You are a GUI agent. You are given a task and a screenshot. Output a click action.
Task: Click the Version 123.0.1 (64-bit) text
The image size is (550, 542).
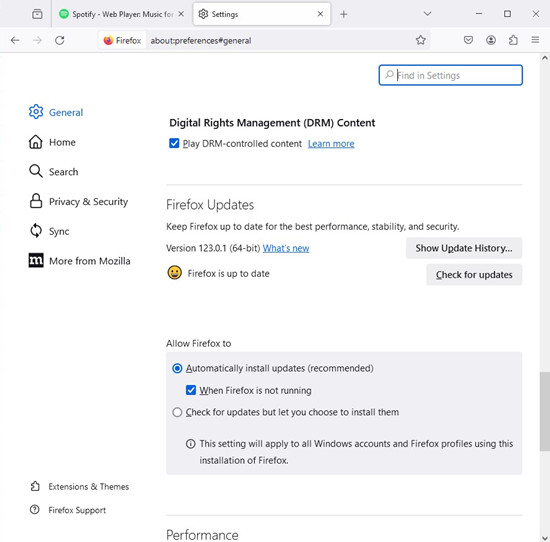point(213,248)
